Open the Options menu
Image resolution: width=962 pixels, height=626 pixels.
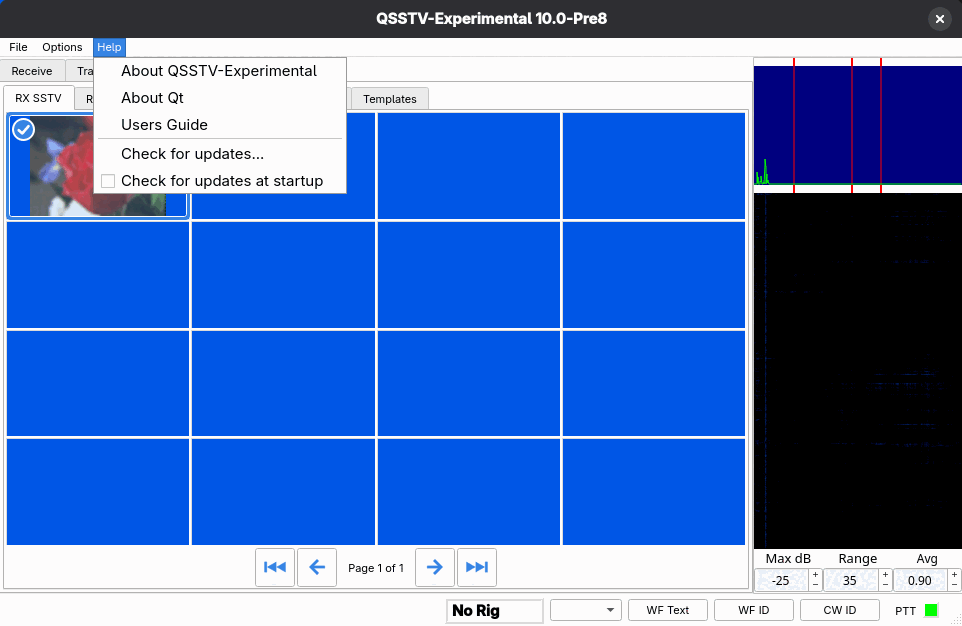62,47
